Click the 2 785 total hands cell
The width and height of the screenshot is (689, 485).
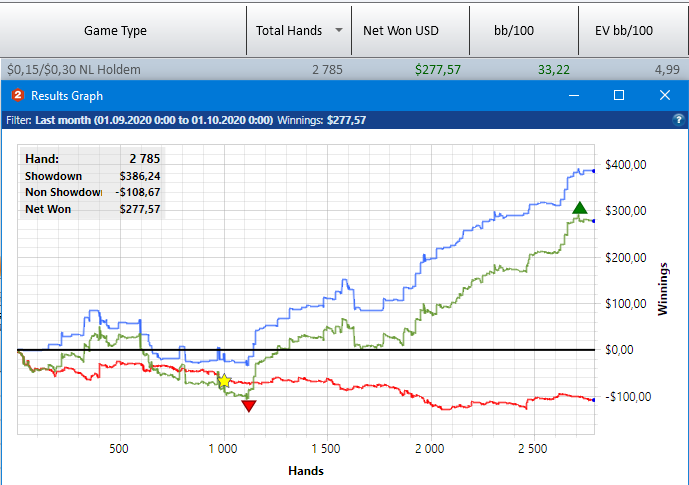click(327, 69)
